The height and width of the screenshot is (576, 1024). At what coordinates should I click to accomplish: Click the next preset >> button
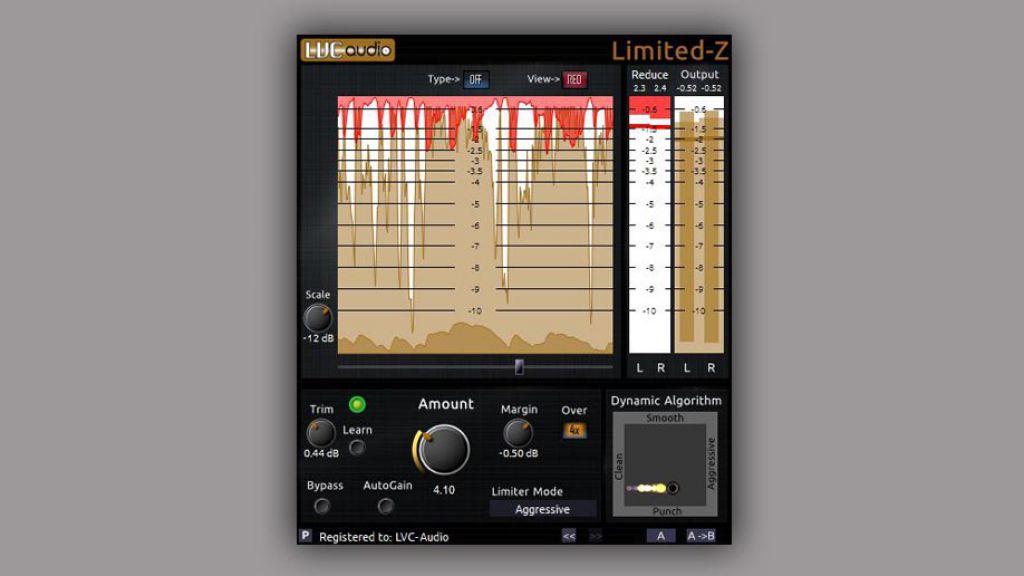pos(596,536)
